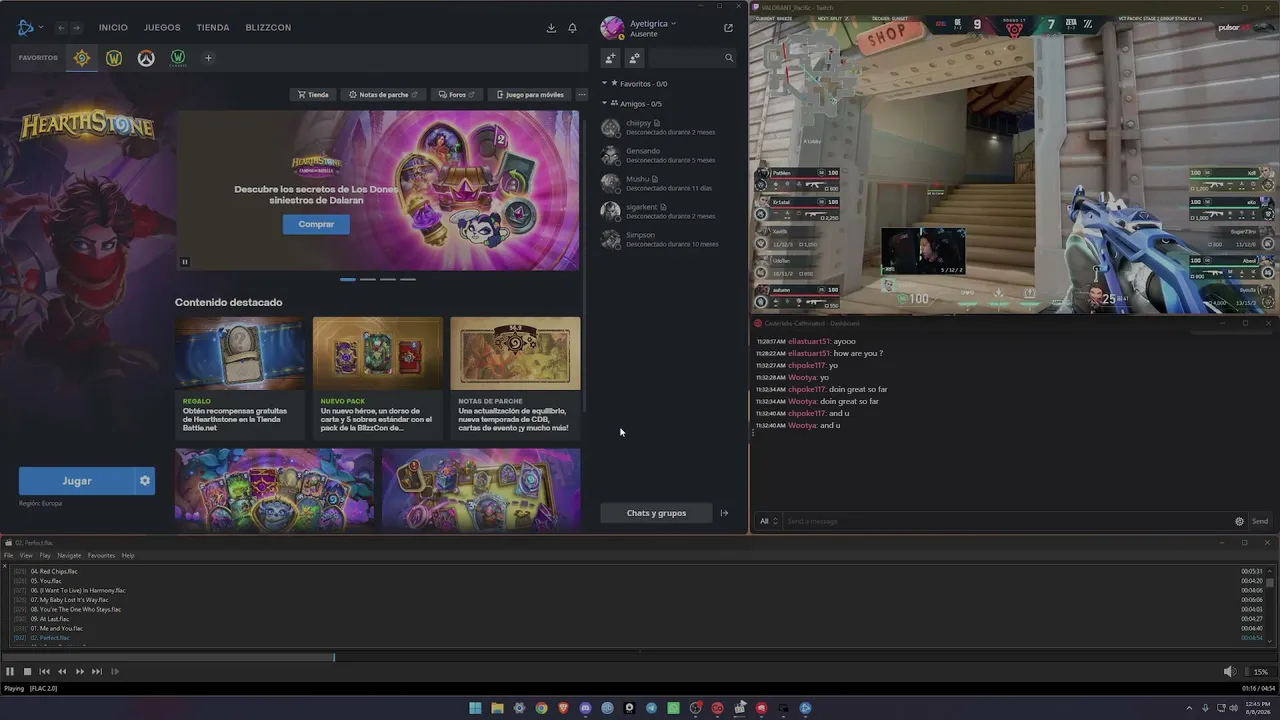Click the Add Friend icon
The image size is (1280, 720).
click(610, 58)
